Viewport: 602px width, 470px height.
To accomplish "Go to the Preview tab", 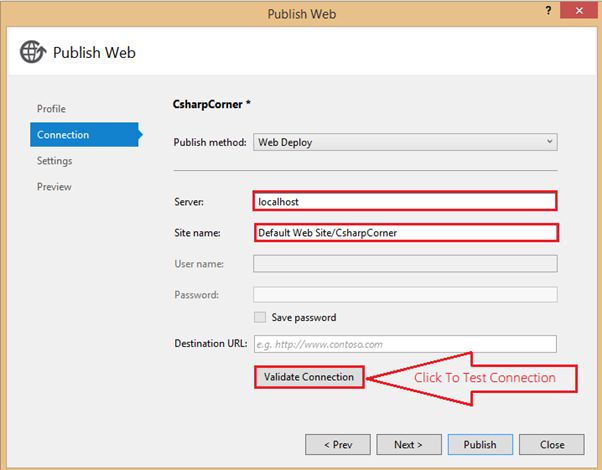I will (x=54, y=186).
